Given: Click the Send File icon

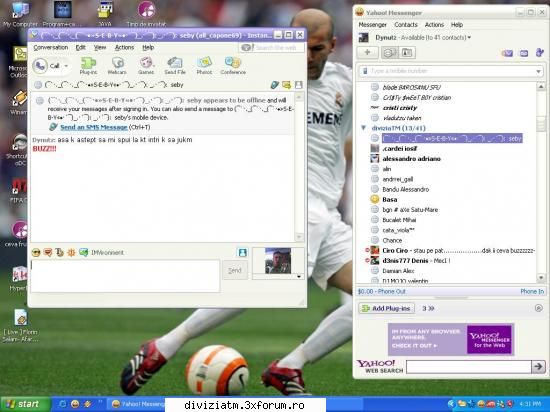Looking at the screenshot, I should coord(175,66).
